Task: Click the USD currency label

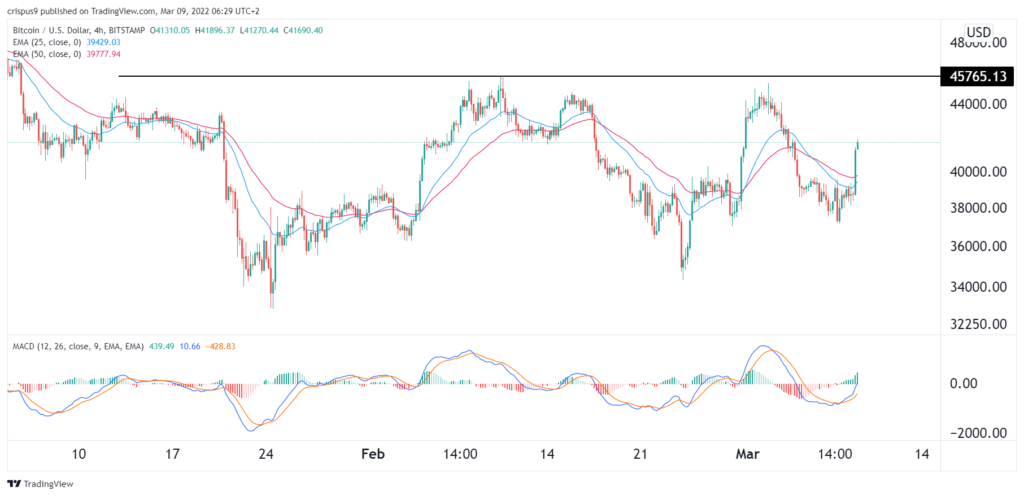Action: pyautogui.click(x=978, y=32)
